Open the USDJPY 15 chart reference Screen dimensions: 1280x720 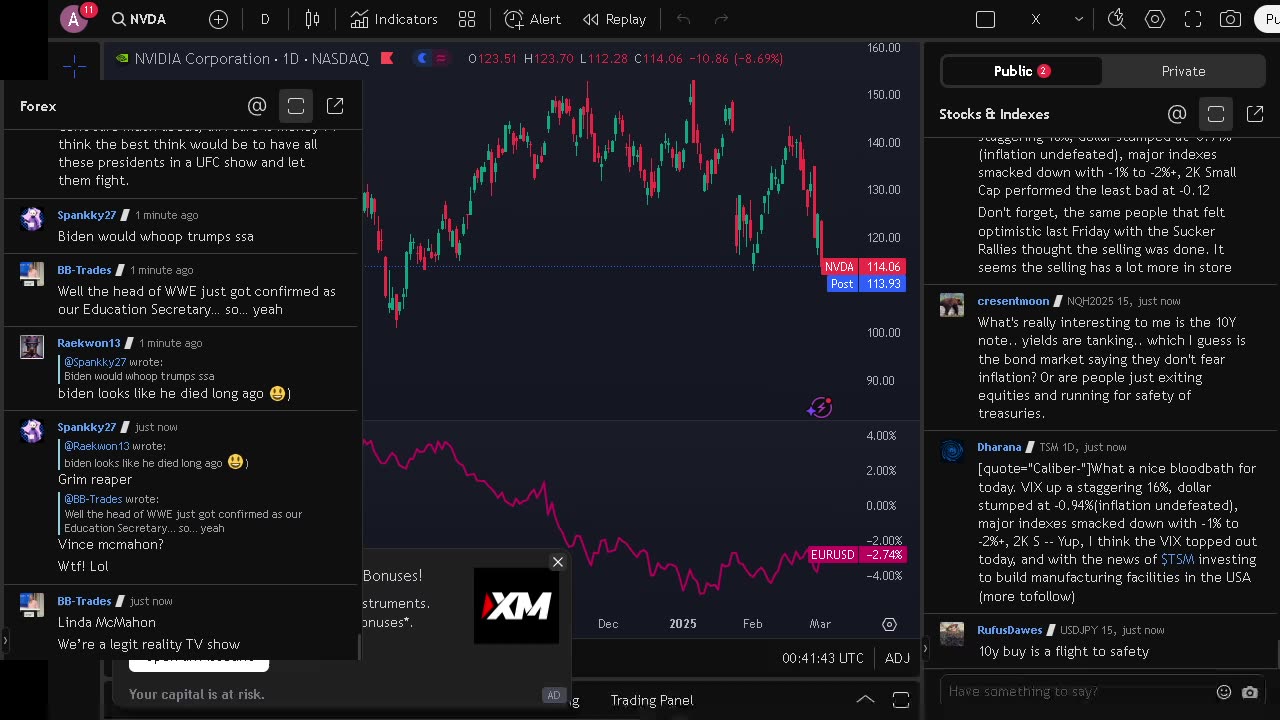[x=1087, y=630]
